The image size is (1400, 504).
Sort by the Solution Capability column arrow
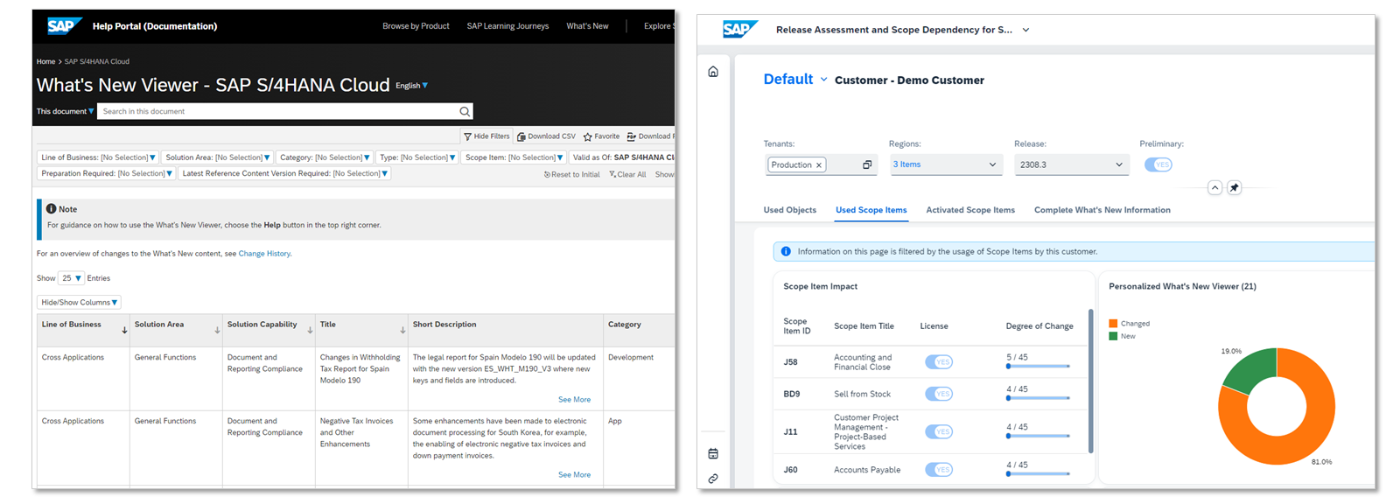(310, 330)
